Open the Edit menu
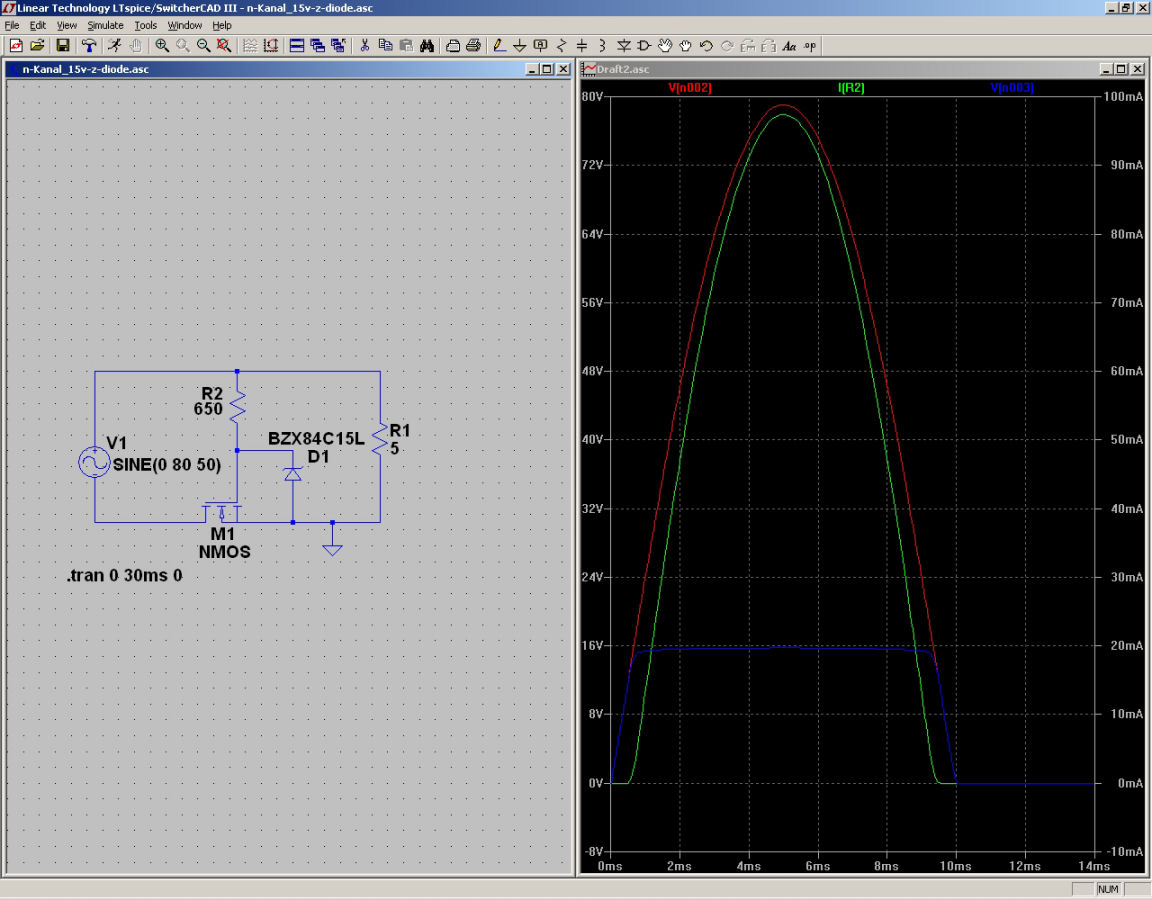Viewport: 1152px width, 900px height. click(x=37, y=25)
